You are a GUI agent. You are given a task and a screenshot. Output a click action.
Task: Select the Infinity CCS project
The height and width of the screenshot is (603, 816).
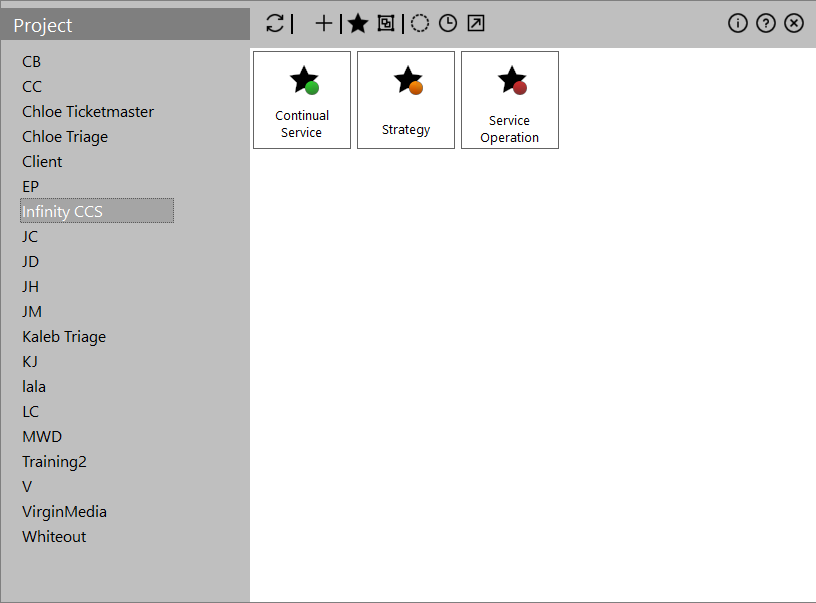pyautogui.click(x=97, y=211)
